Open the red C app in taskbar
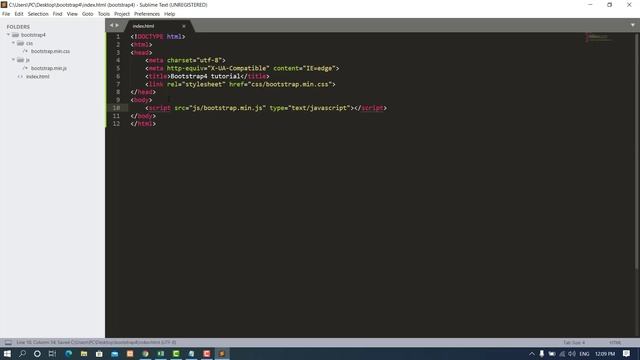 coord(207,353)
